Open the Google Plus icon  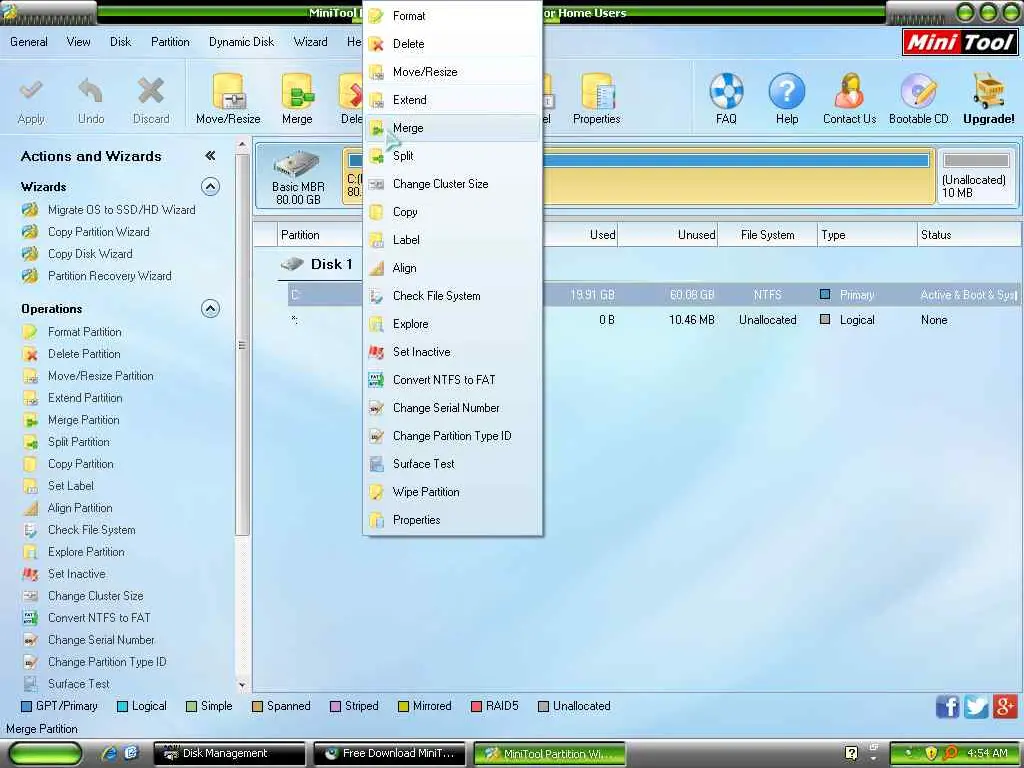[1005, 706]
